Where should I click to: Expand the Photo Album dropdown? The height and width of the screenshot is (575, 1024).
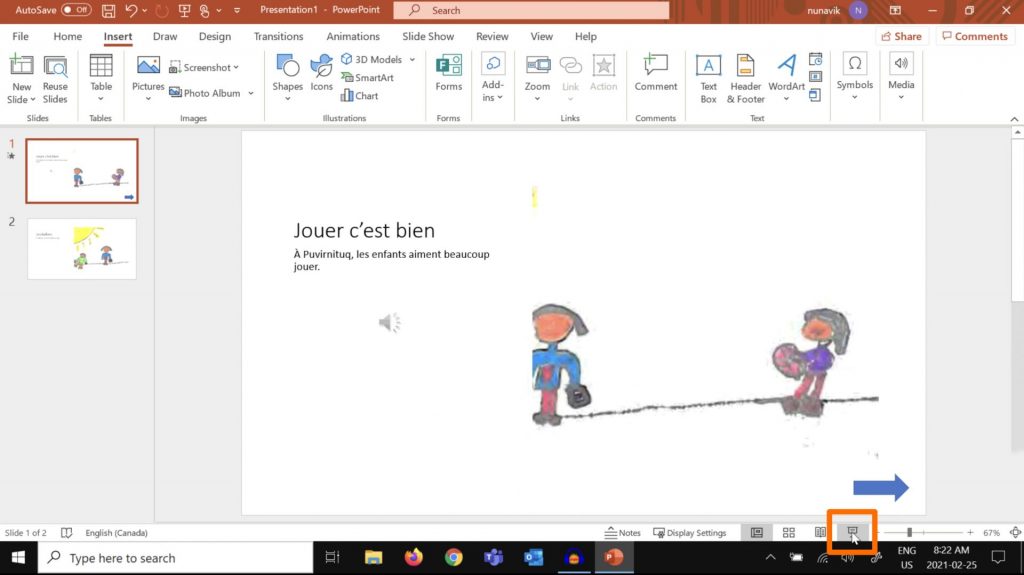[x=250, y=93]
